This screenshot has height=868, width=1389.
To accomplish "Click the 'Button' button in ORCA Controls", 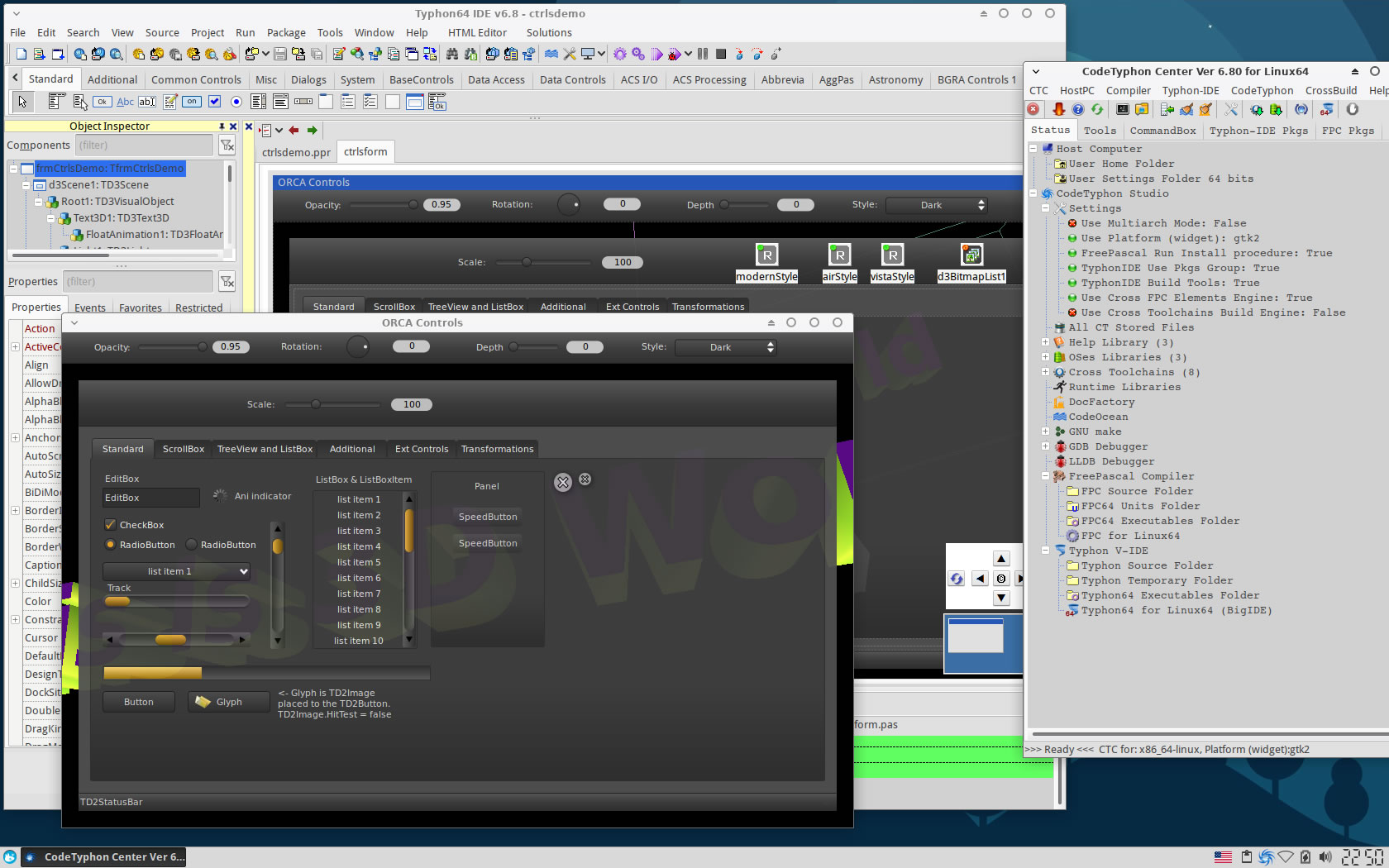I will (139, 702).
